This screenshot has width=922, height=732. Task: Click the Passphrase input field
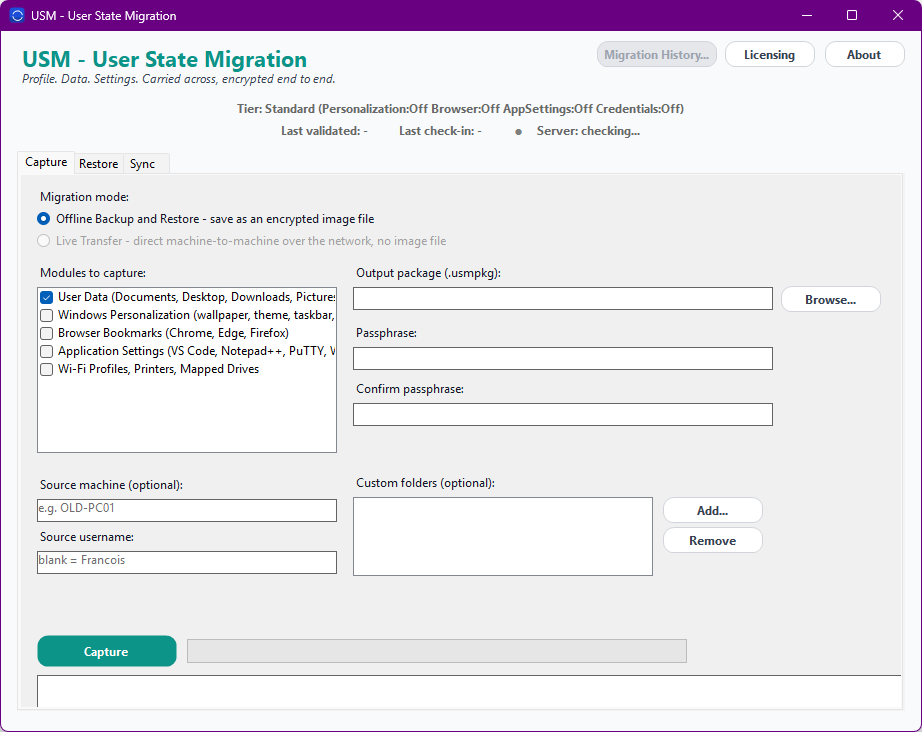(x=563, y=359)
